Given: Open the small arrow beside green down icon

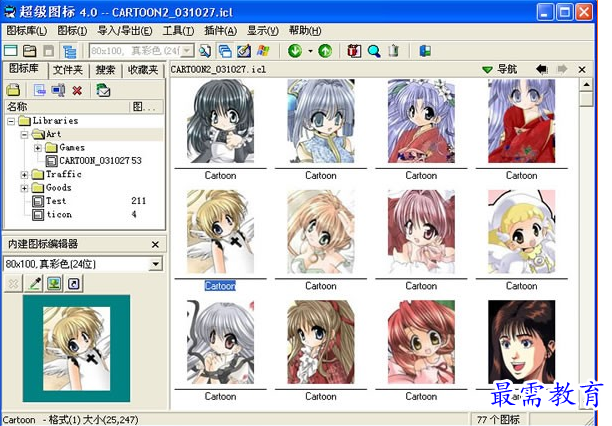Looking at the screenshot, I should [311, 51].
